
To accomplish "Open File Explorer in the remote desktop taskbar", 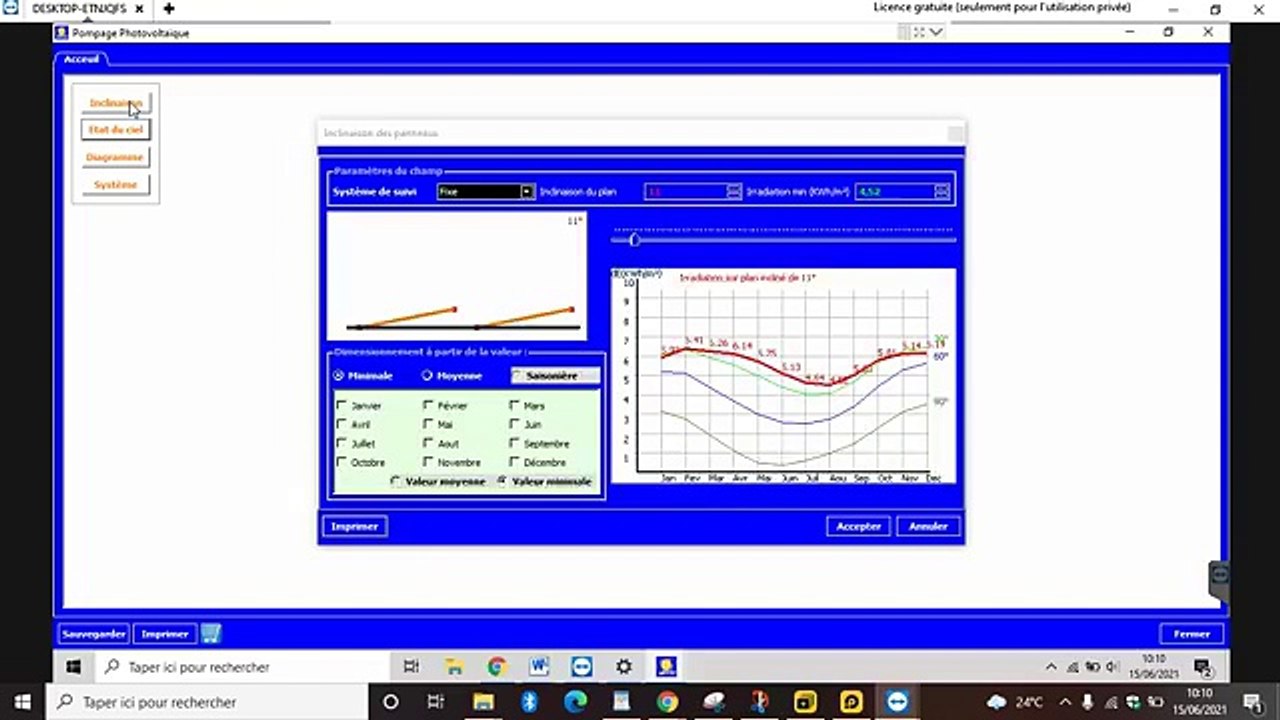I will point(454,667).
